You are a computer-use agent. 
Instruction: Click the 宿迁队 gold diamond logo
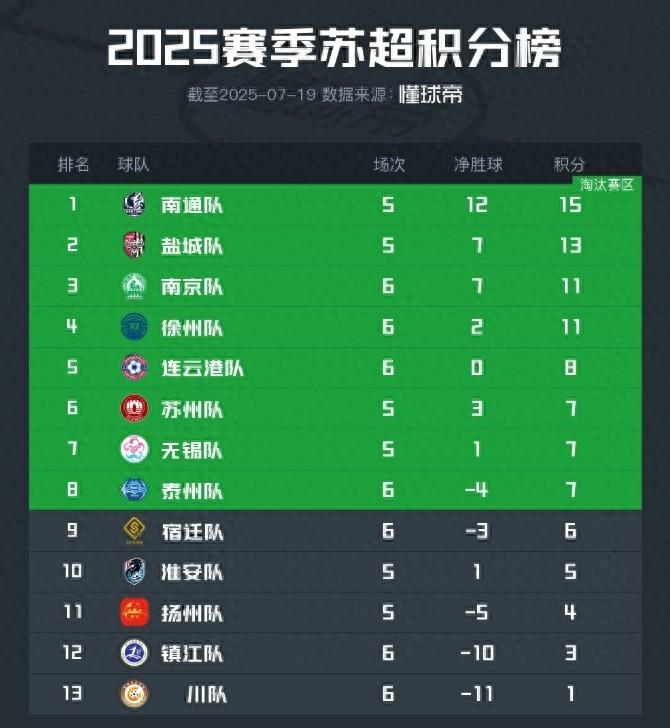tap(134, 531)
